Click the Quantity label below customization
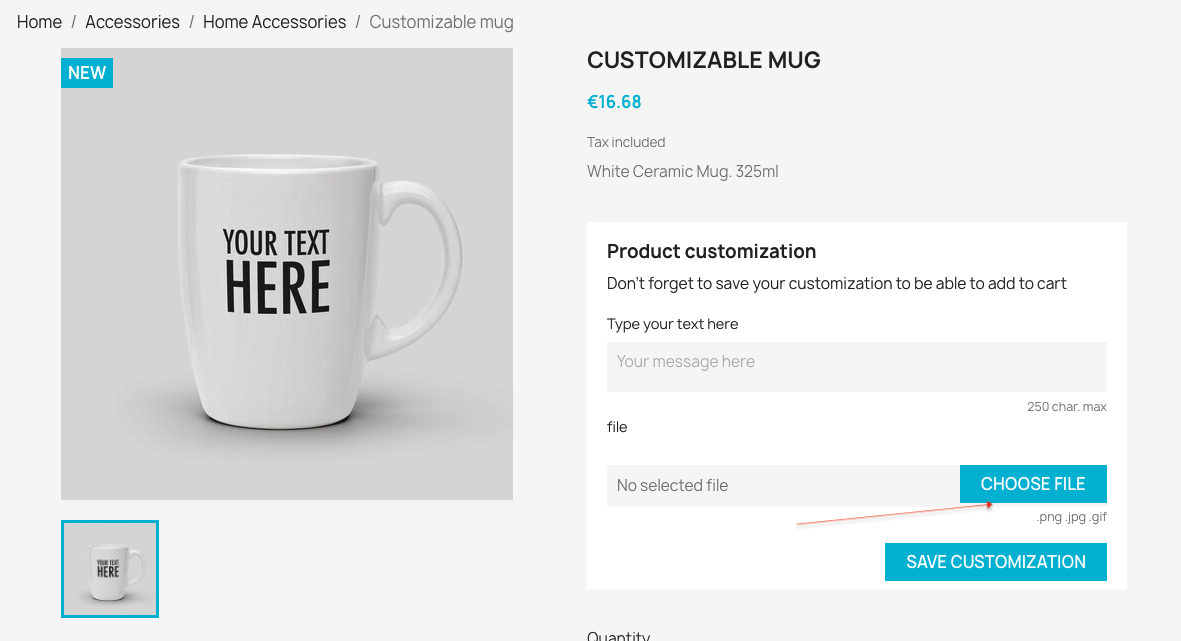Image resolution: width=1181 pixels, height=641 pixels. [618, 636]
